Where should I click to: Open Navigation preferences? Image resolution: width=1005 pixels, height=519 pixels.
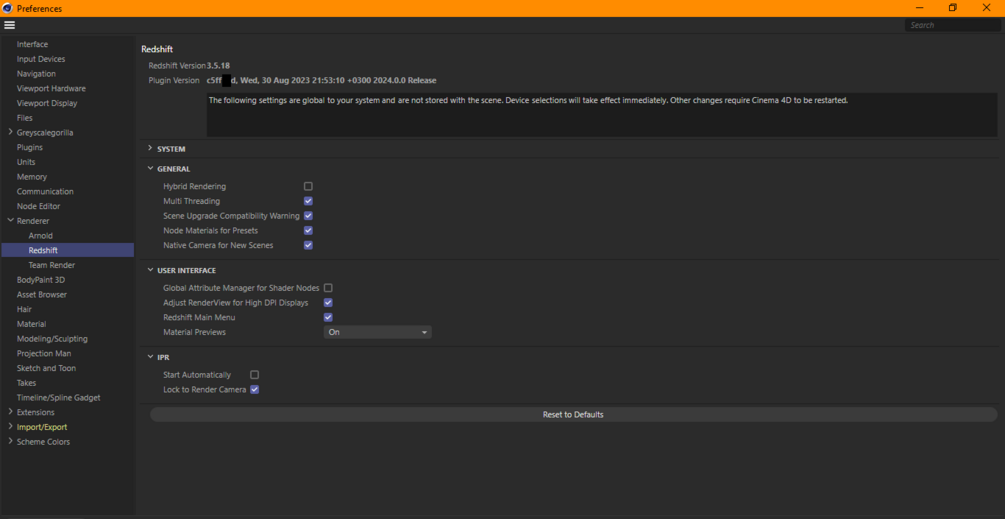coord(36,74)
